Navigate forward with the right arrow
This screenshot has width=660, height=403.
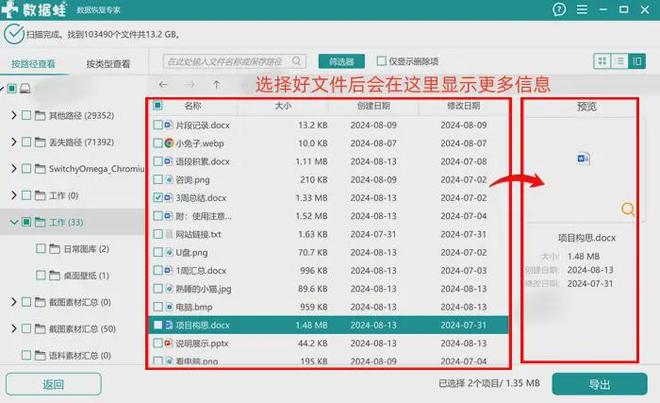190,85
